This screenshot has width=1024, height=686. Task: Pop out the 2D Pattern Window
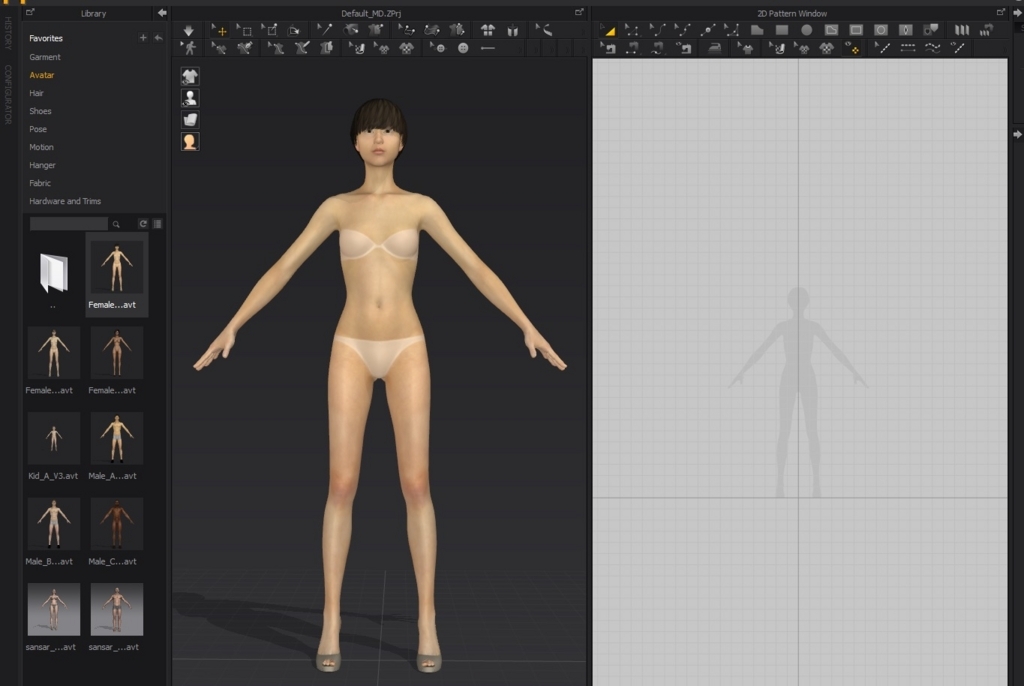[1000, 12]
